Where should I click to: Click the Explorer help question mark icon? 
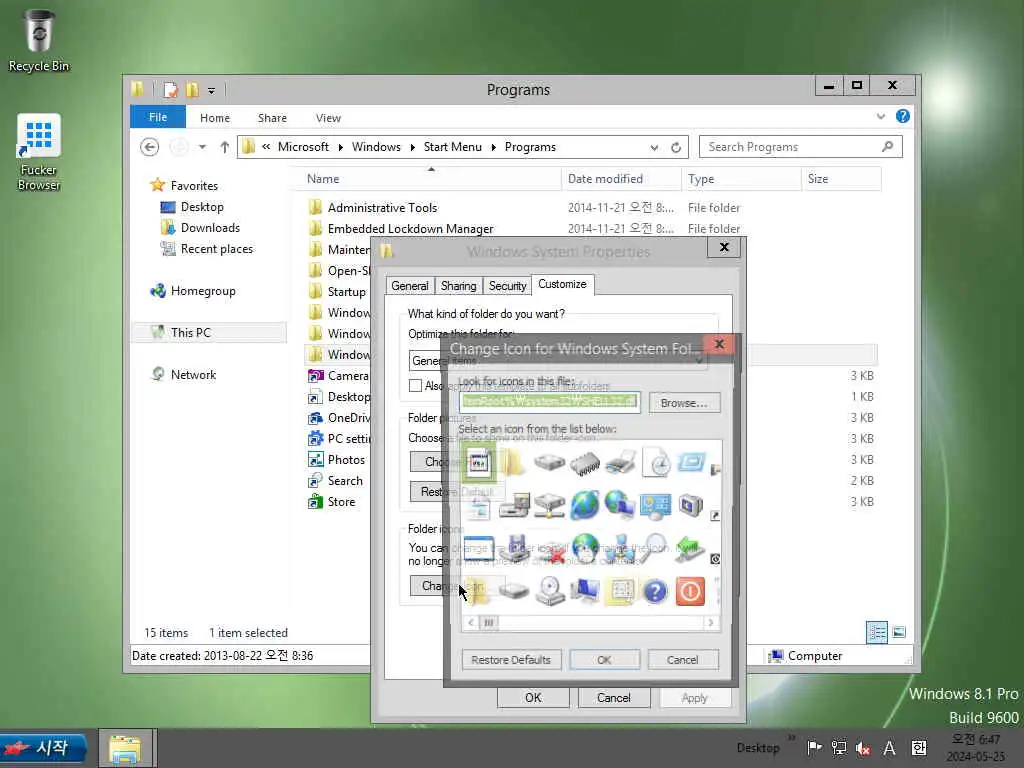pos(903,116)
